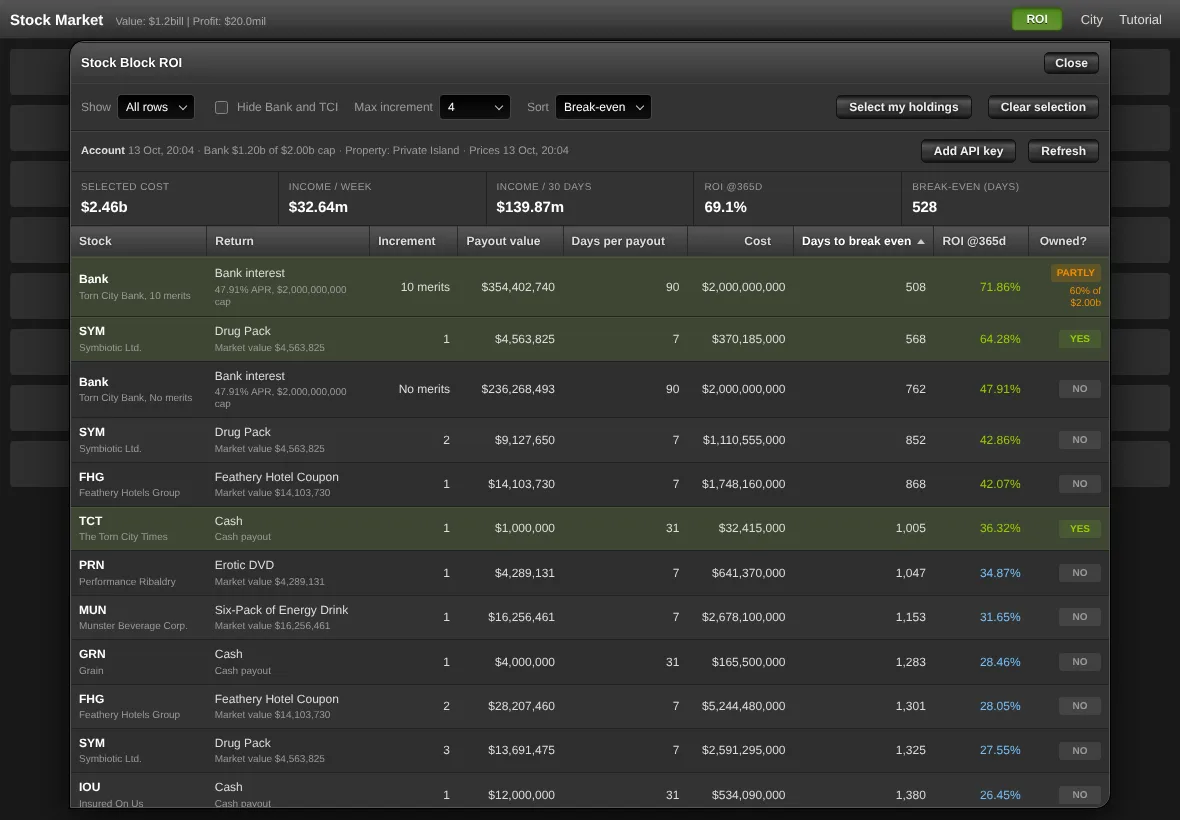Click the payout value $354,402,740
1180x820 pixels.
(518, 287)
